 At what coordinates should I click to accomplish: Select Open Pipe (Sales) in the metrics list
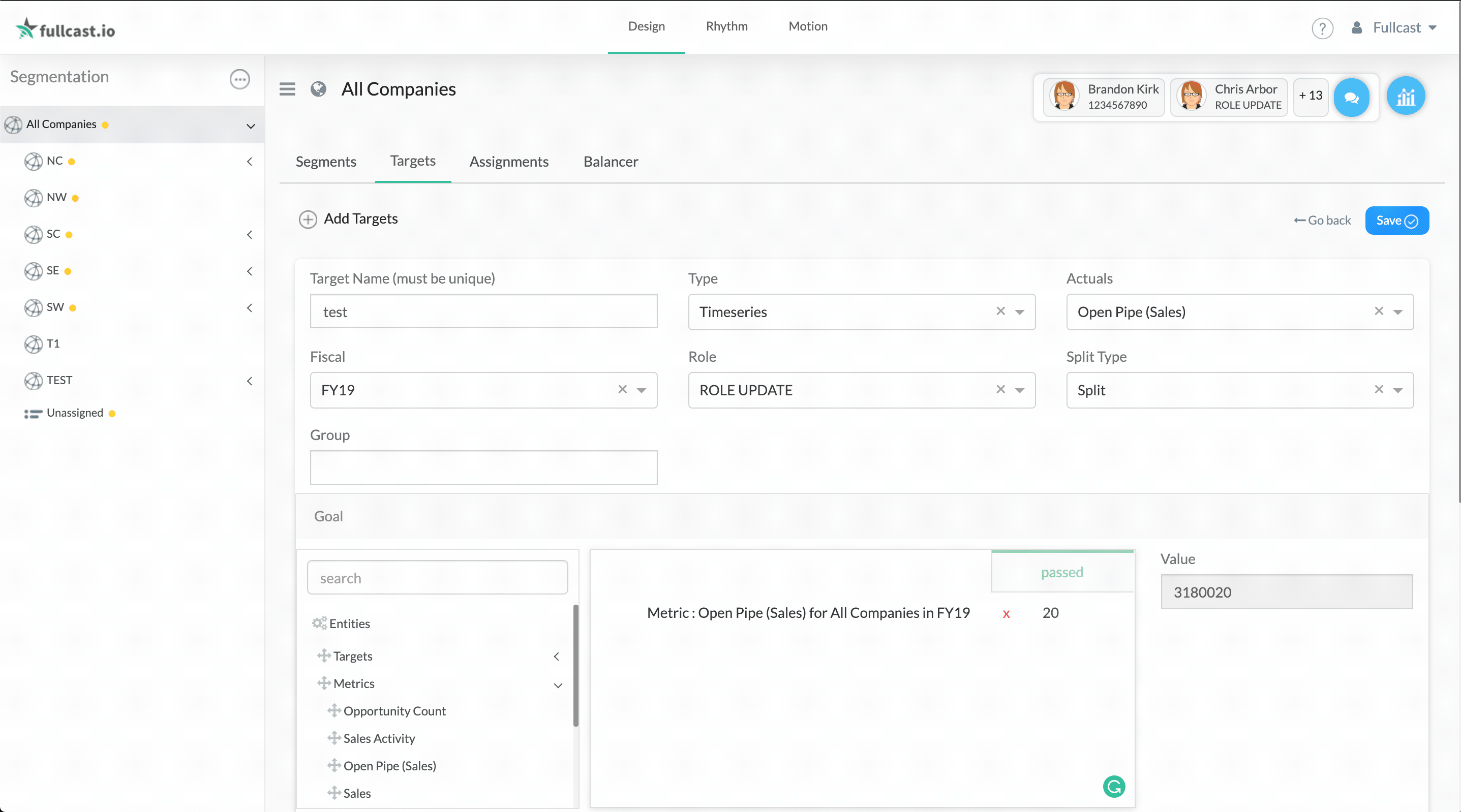[389, 765]
